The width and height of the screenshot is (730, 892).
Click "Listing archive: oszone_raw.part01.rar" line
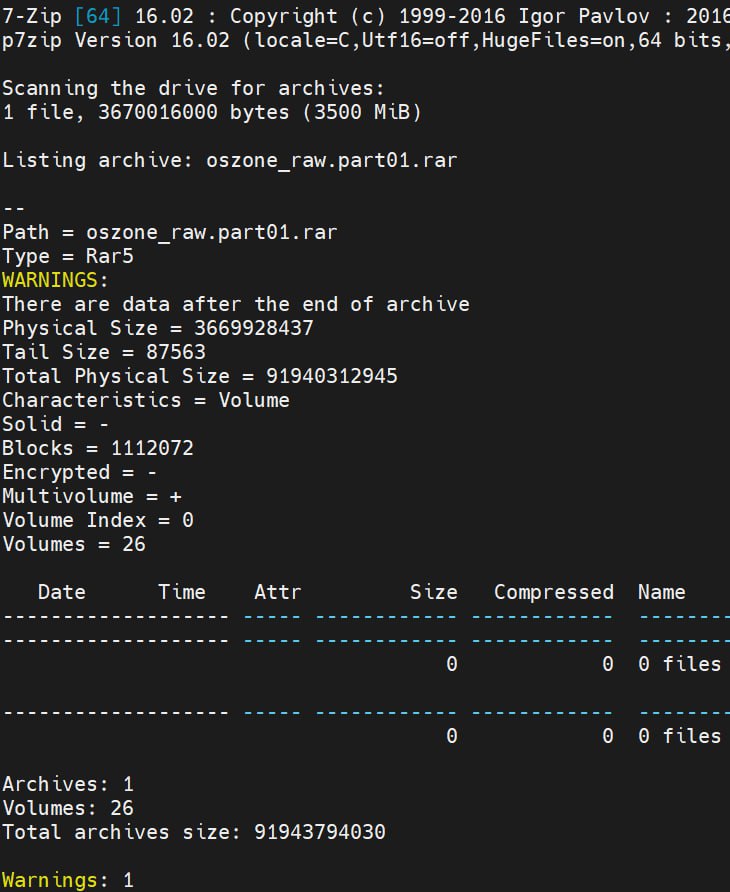tap(230, 160)
